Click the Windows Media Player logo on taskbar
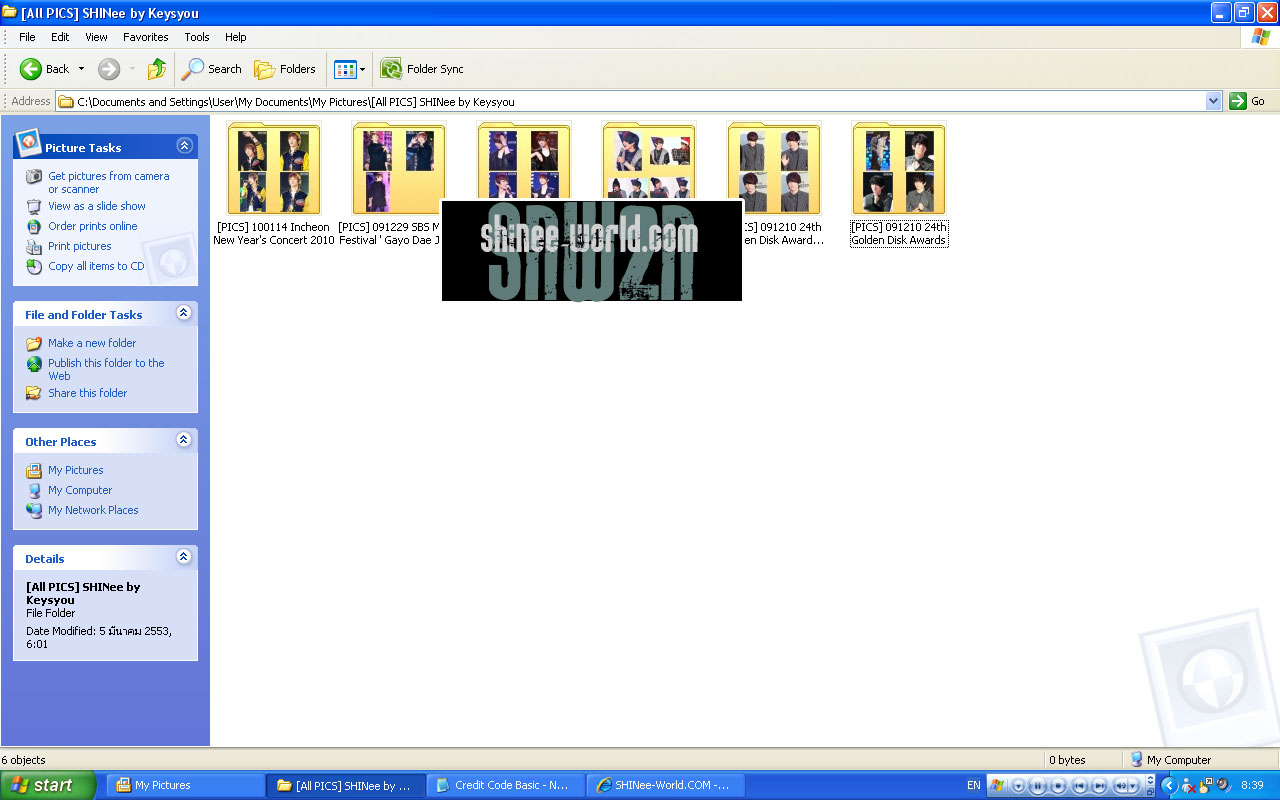The image size is (1280, 800). [996, 785]
